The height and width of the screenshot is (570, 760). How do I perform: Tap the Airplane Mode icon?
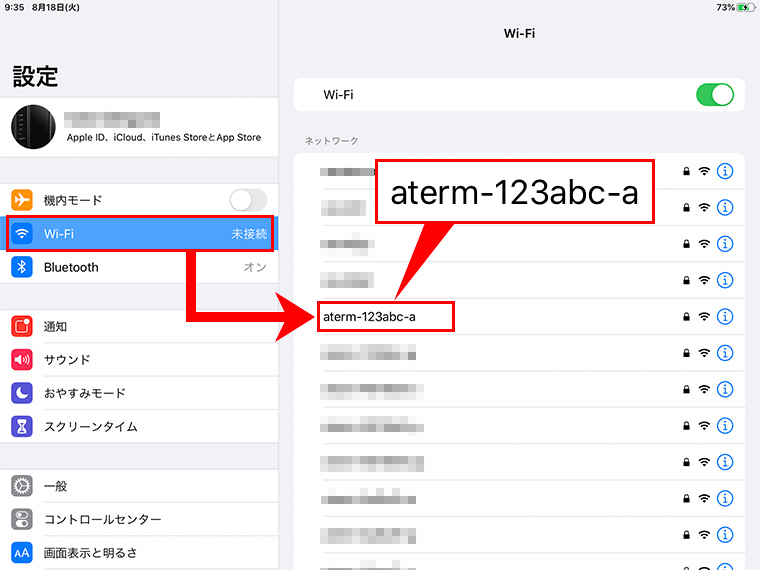22,200
